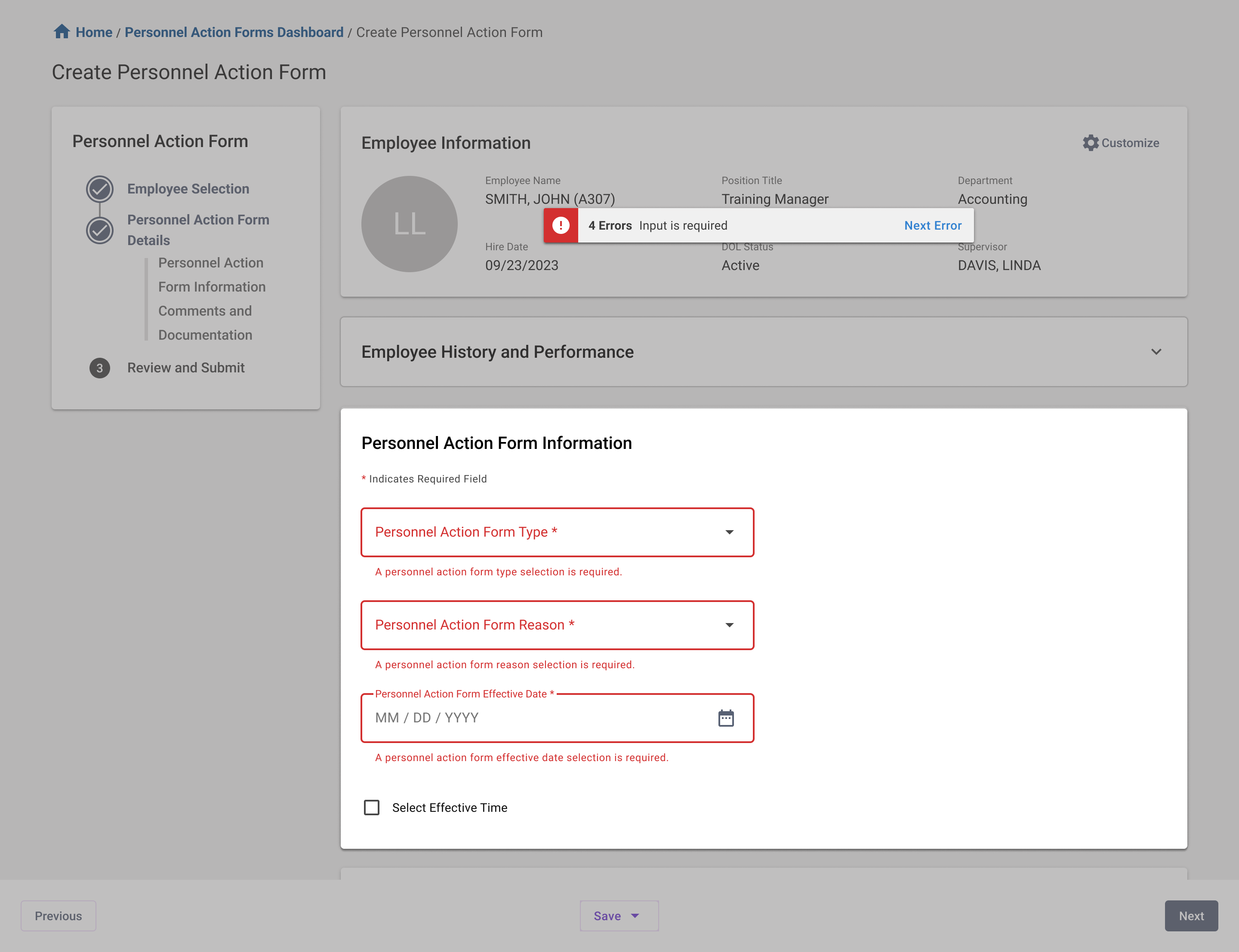Click the Customize gear icon
1239x952 pixels.
click(1090, 143)
